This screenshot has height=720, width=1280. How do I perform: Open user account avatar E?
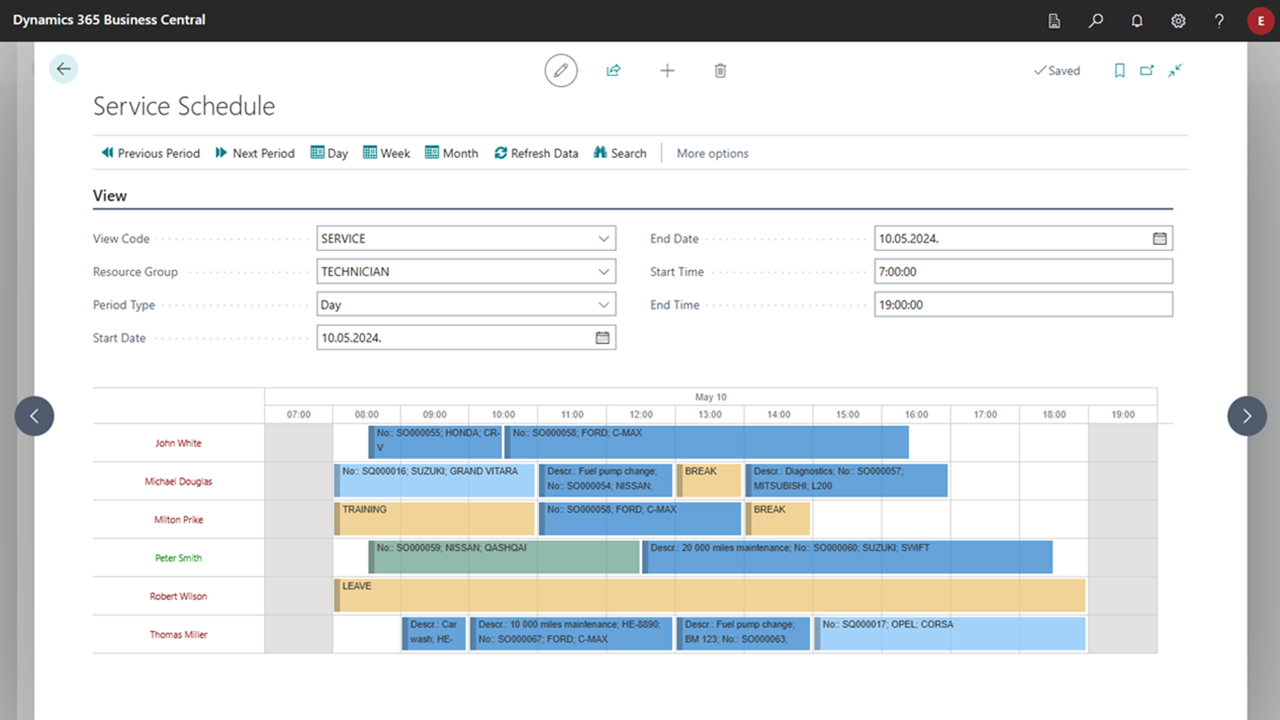(x=1260, y=21)
